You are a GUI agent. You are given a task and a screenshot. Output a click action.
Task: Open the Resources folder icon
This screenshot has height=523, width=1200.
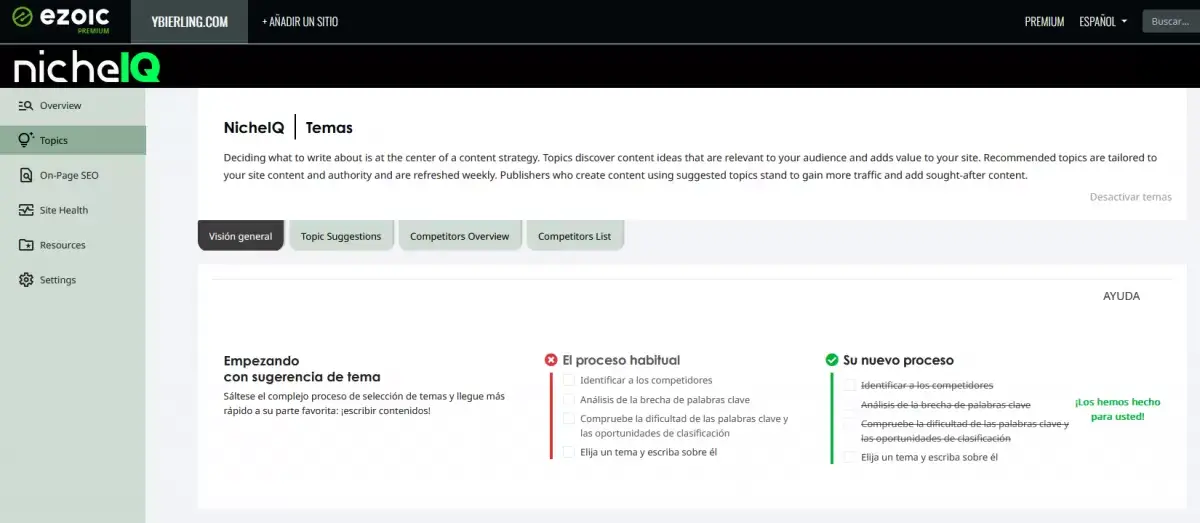coord(26,246)
